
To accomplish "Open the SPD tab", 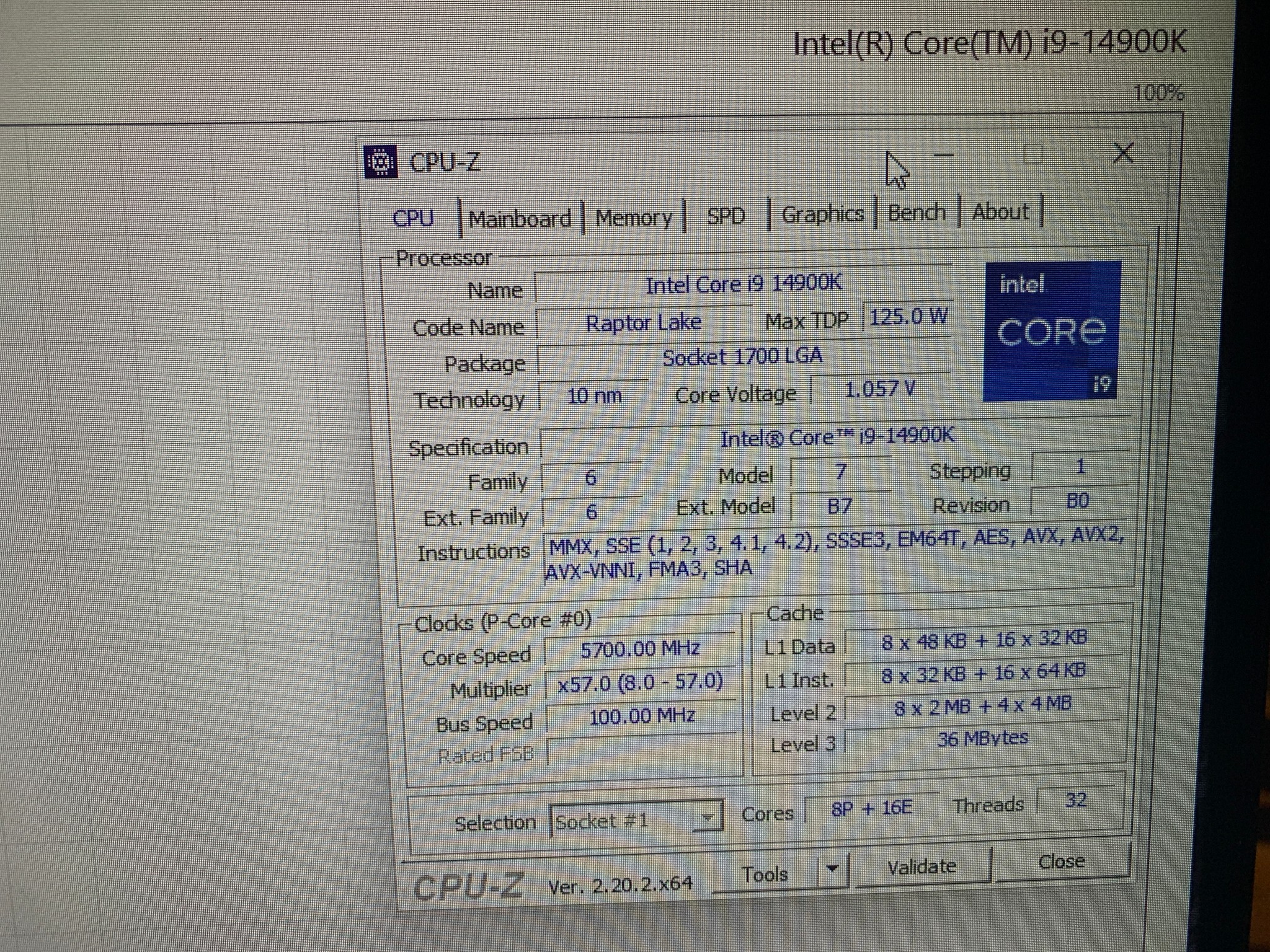I will pyautogui.click(x=726, y=216).
